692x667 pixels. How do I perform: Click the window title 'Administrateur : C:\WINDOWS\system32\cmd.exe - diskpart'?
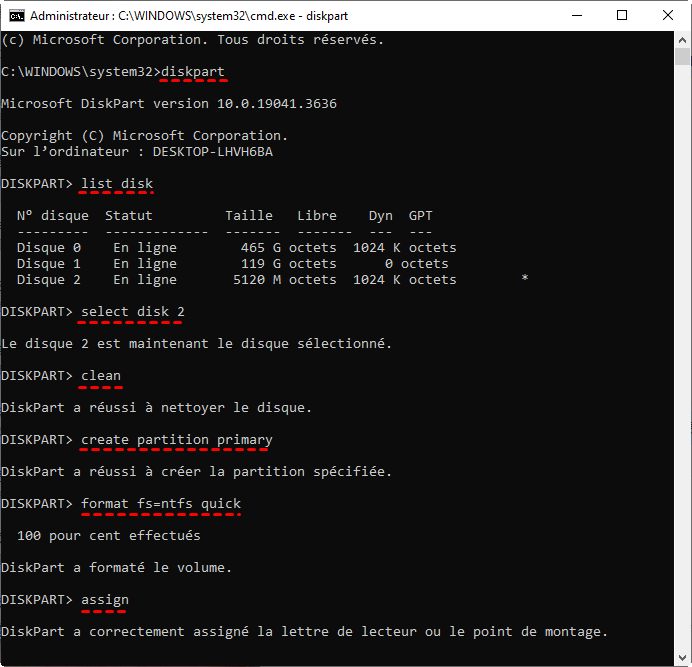(189, 16)
